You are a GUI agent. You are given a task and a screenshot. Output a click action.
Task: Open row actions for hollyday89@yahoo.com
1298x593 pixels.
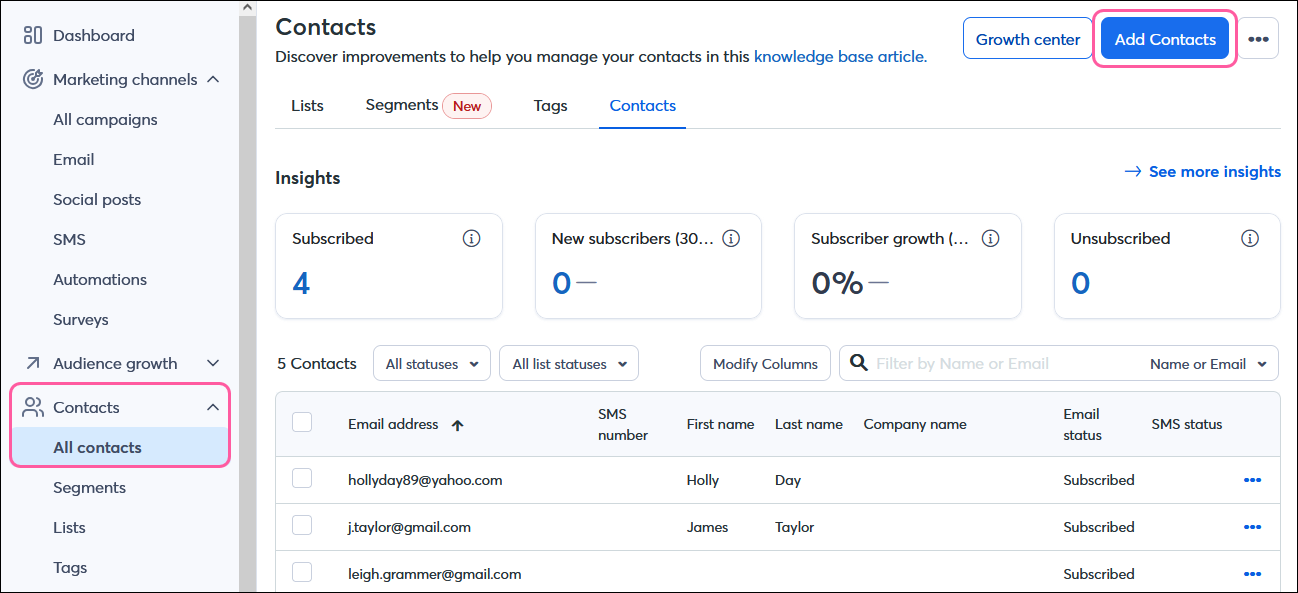coord(1252,480)
